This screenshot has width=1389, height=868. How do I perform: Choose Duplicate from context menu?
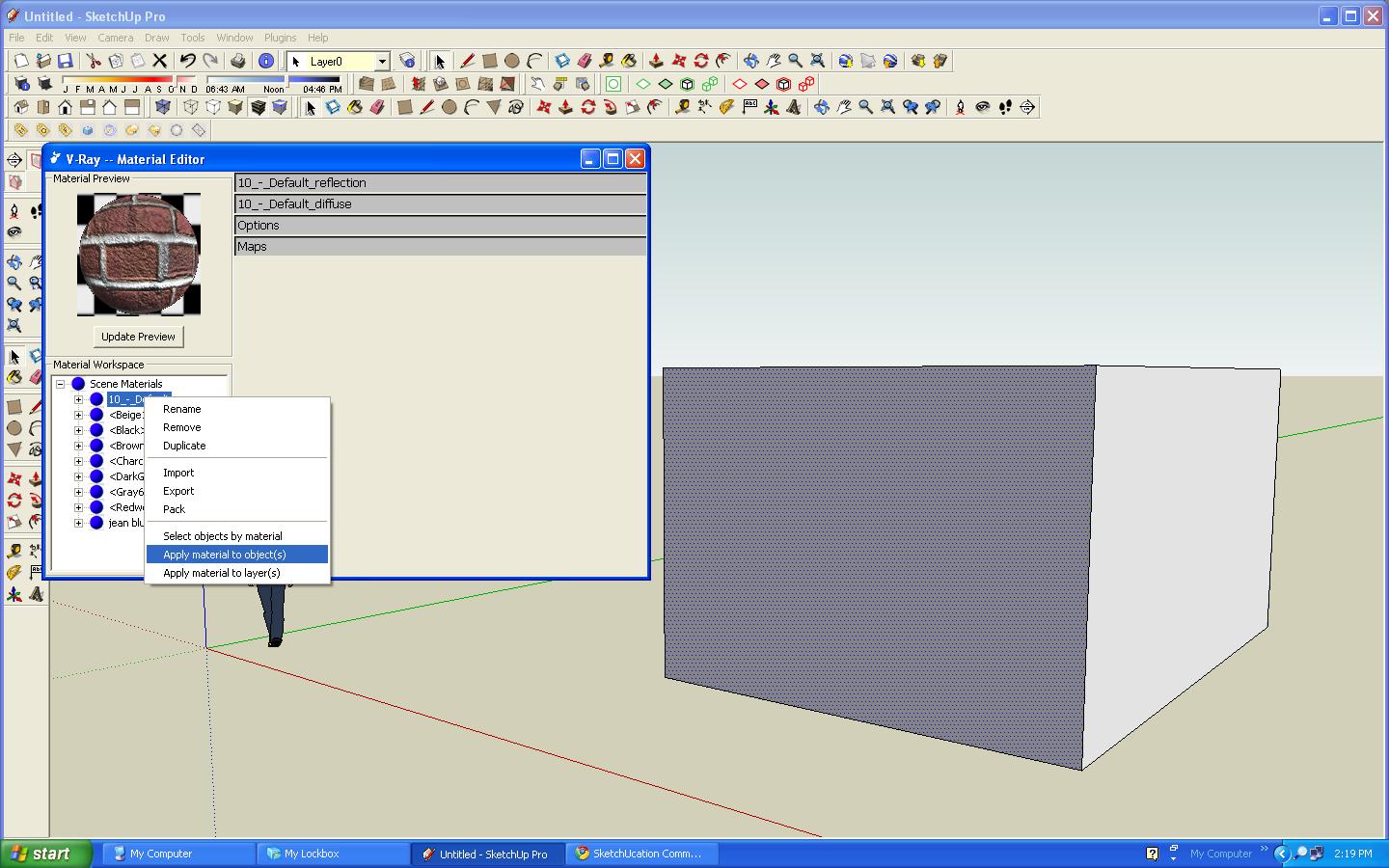(237, 446)
